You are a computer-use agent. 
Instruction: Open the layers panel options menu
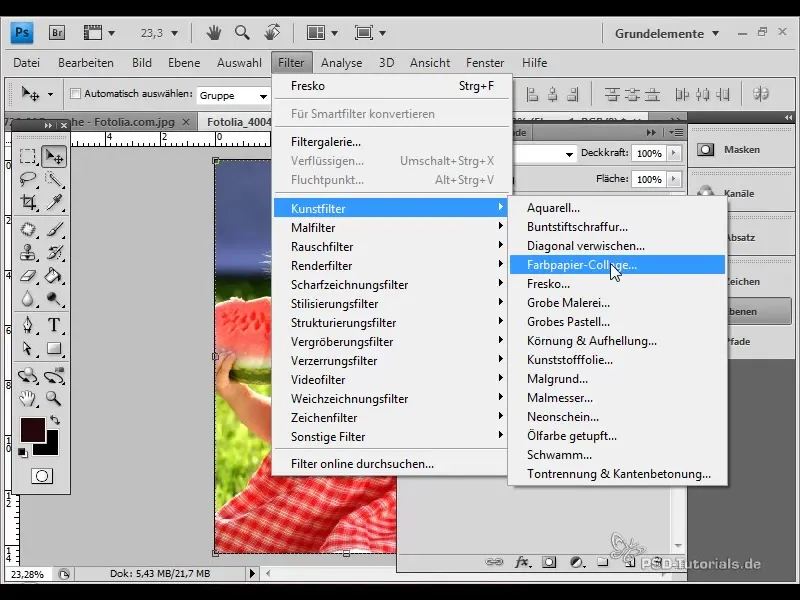(x=677, y=133)
